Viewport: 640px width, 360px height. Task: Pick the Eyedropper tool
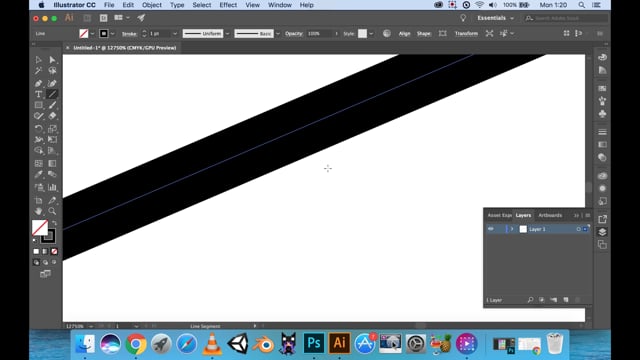pos(38,175)
